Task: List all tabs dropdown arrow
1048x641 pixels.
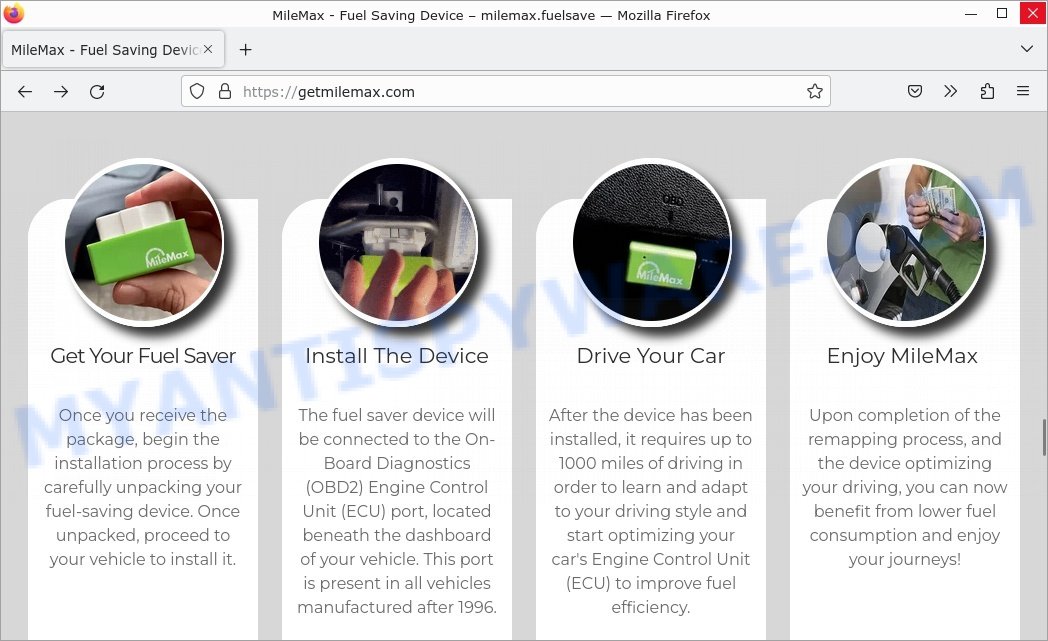Action: pyautogui.click(x=1027, y=49)
